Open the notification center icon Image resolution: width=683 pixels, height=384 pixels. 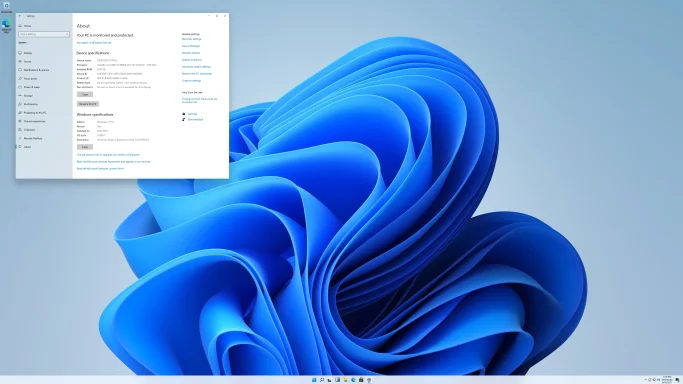677,380
